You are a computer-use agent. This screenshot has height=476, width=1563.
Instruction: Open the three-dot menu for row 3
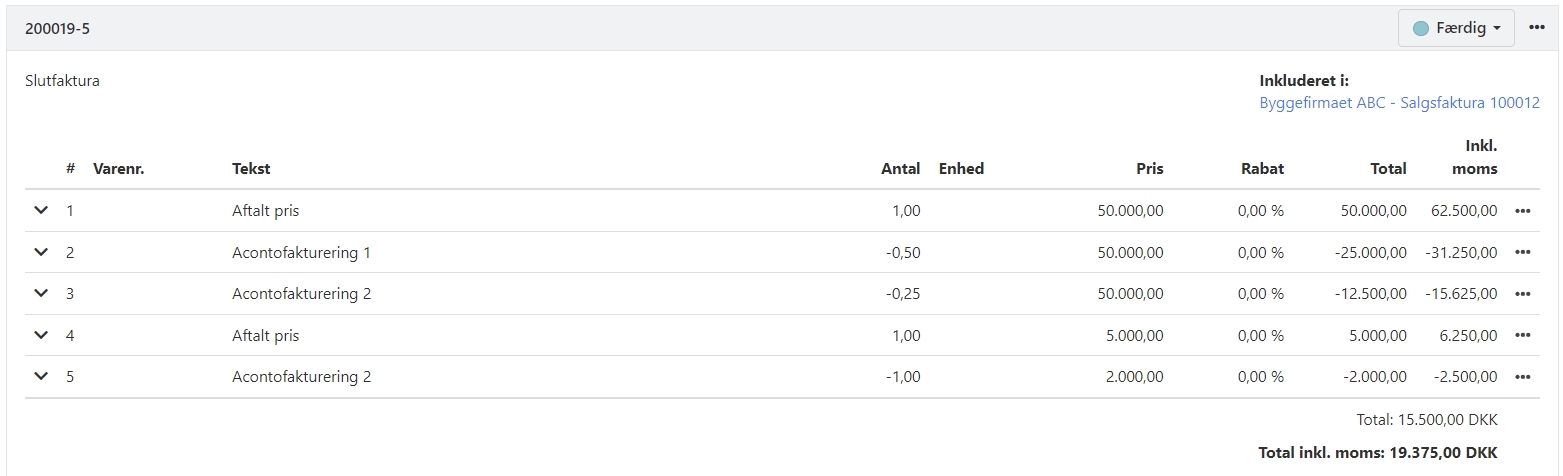[x=1522, y=294]
